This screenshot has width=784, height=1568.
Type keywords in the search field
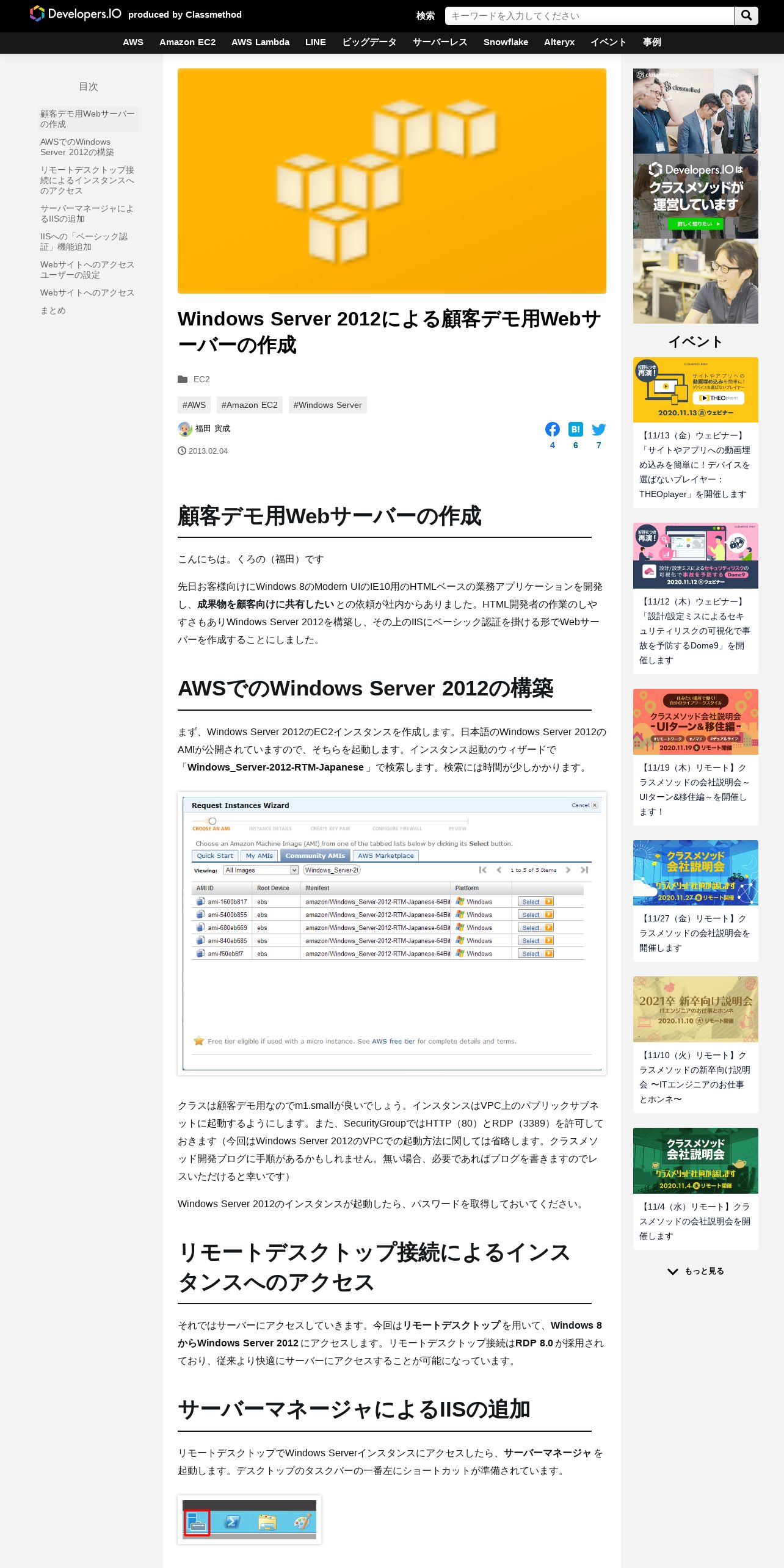coord(589,16)
